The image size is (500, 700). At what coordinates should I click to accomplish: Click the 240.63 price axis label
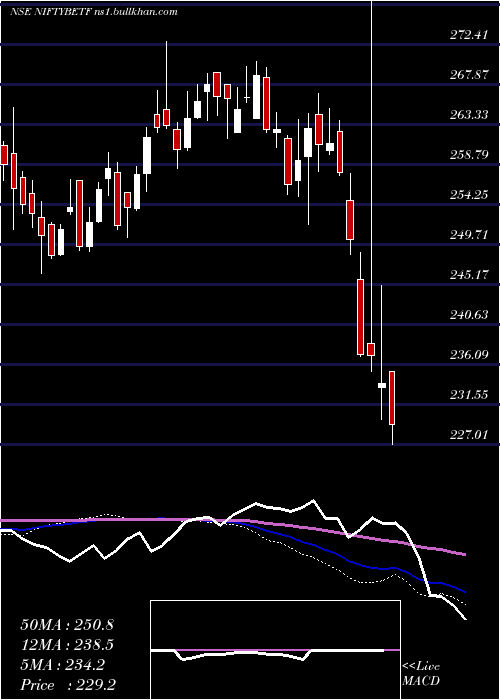468,315
